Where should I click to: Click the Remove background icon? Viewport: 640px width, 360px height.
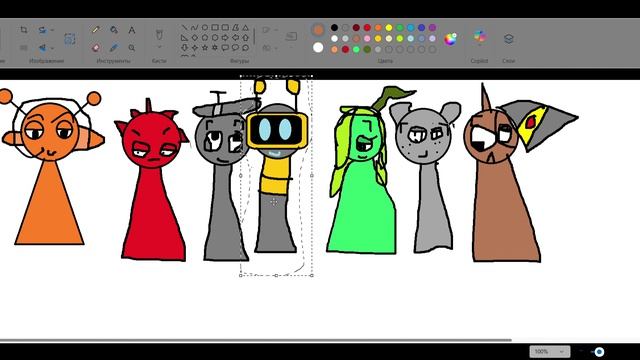click(x=70, y=39)
